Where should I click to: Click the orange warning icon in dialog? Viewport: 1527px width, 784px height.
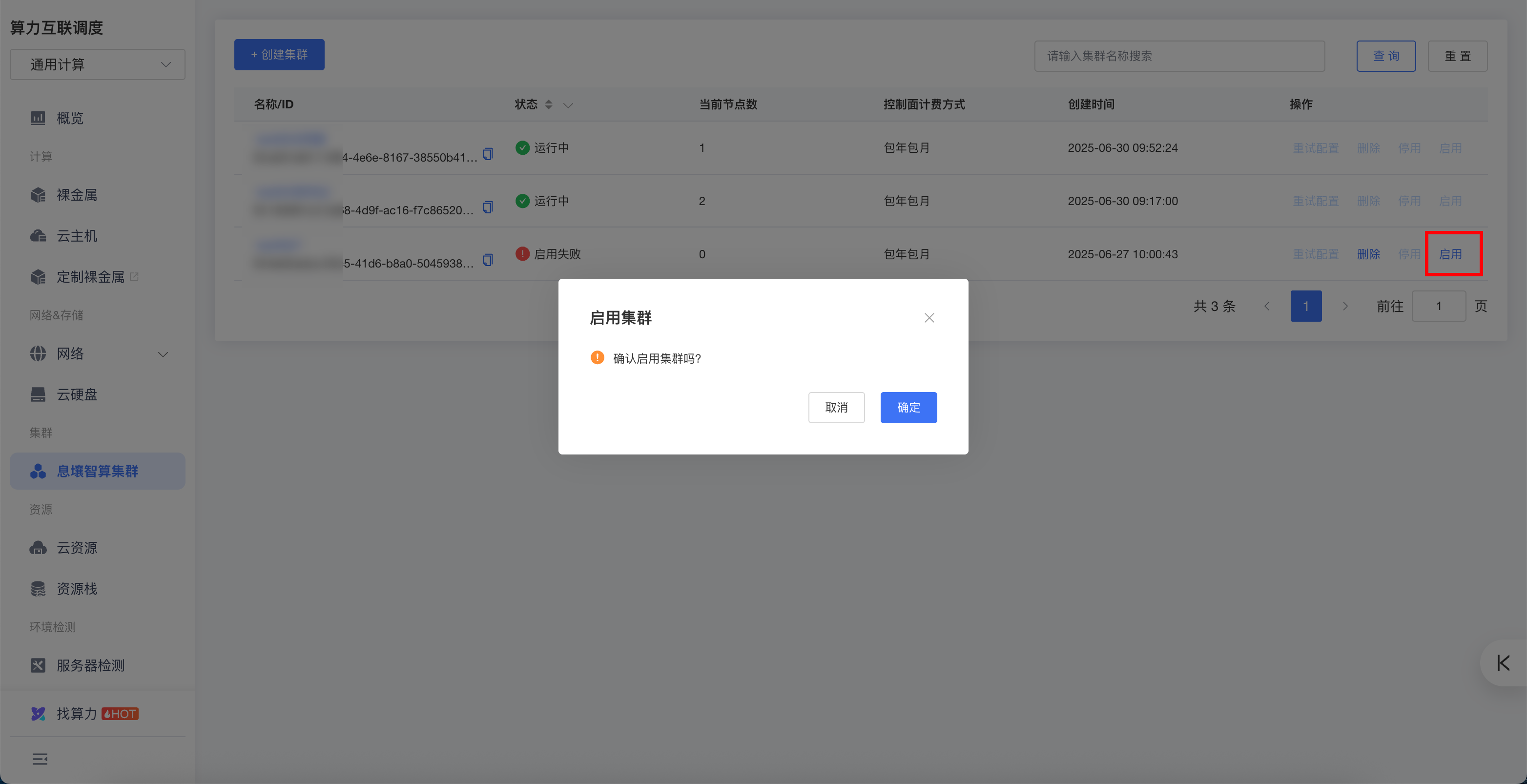[597, 357]
